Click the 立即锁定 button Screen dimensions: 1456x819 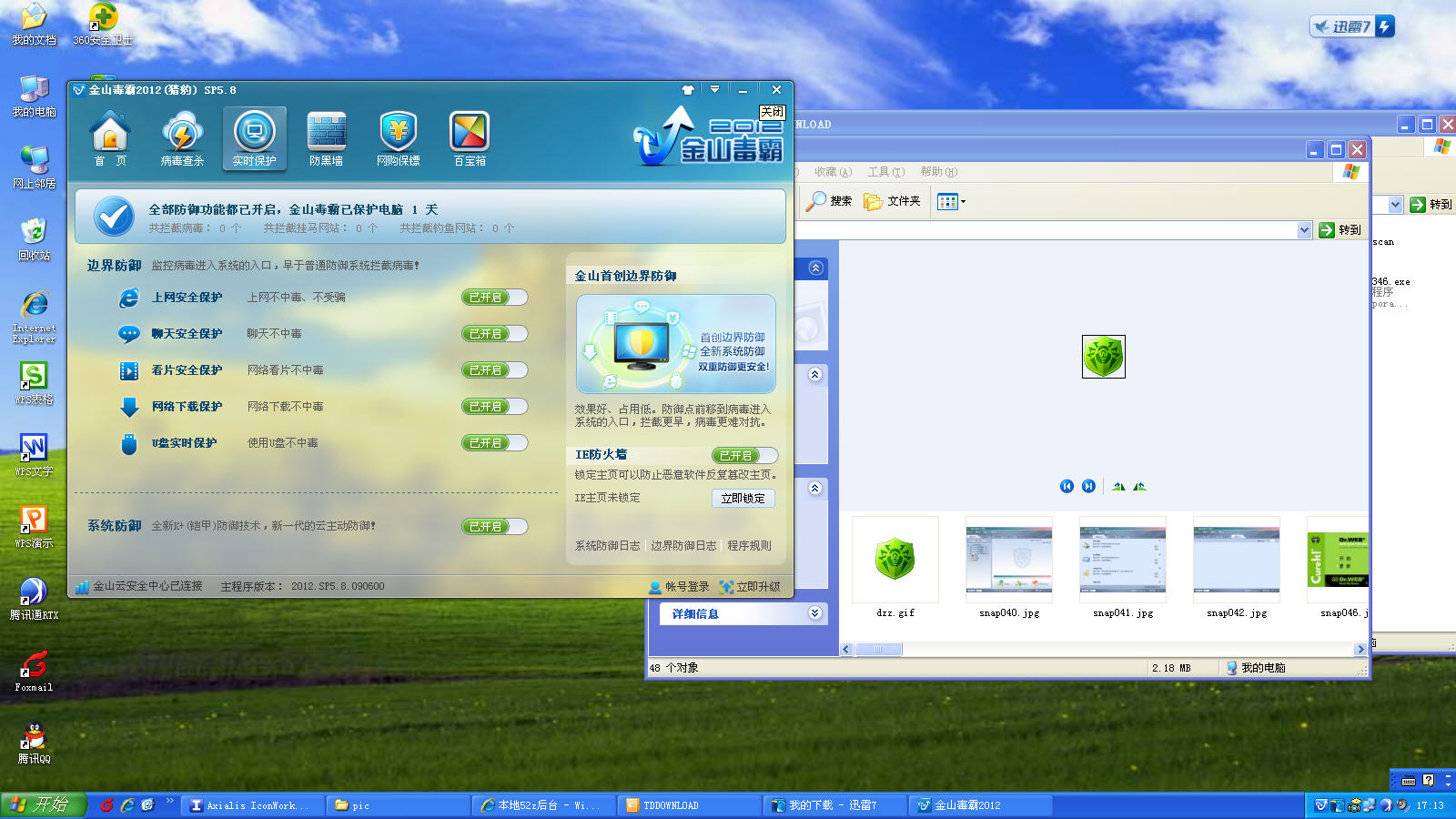point(743,499)
